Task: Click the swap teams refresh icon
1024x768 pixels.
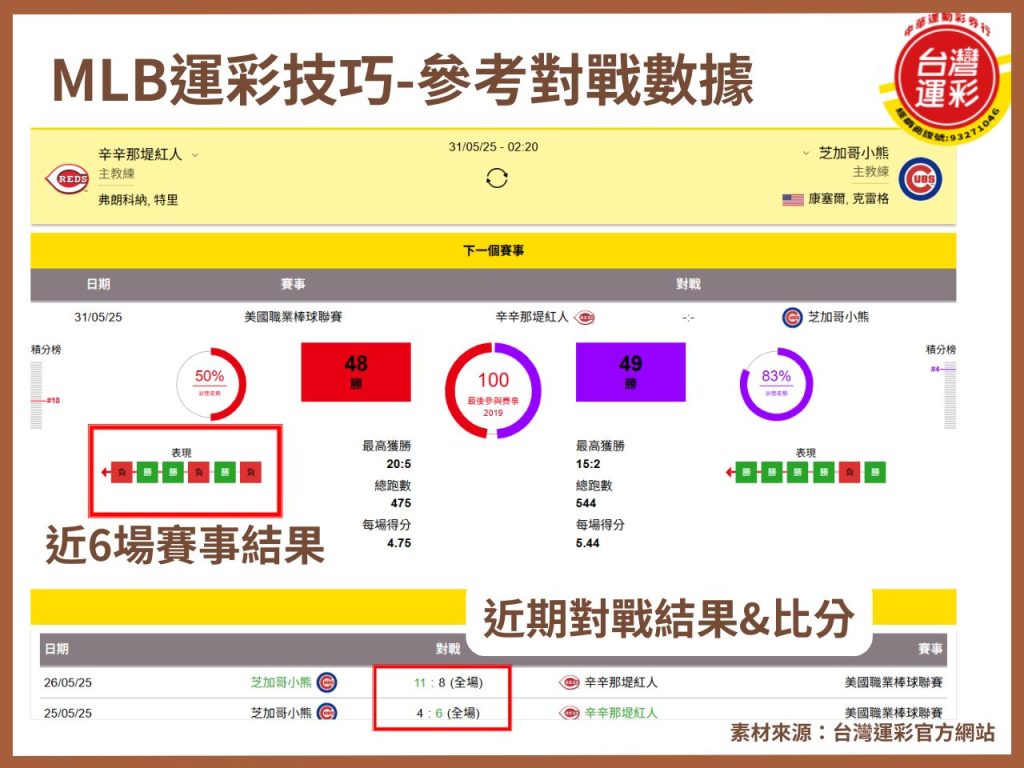Action: [496, 178]
